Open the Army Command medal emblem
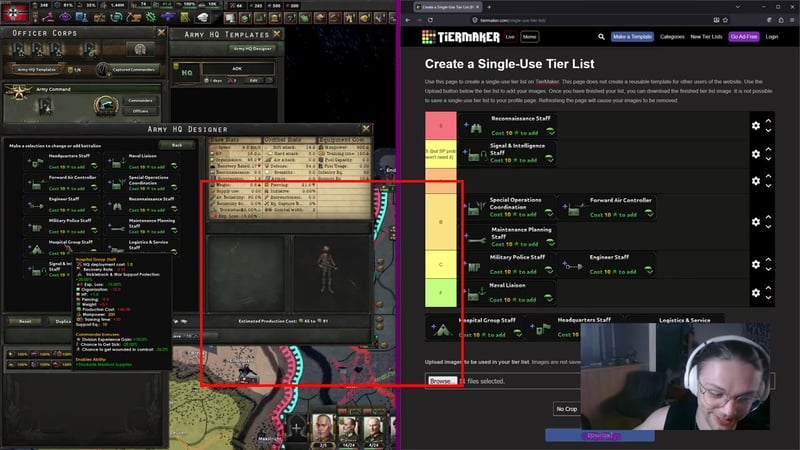Image resolution: width=800 pixels, height=450 pixels. tap(19, 93)
